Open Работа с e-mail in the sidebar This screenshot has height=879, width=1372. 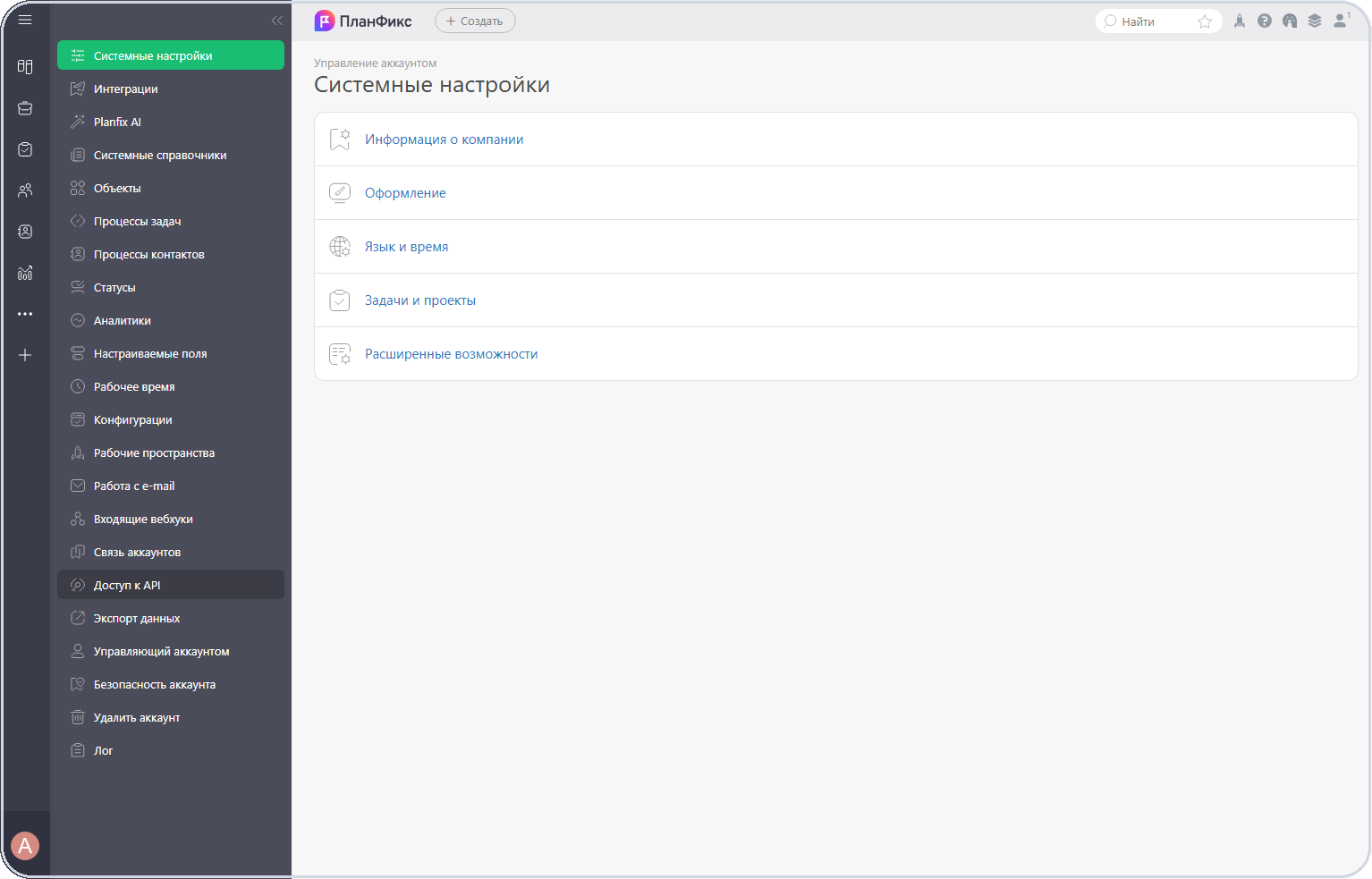click(x=171, y=486)
